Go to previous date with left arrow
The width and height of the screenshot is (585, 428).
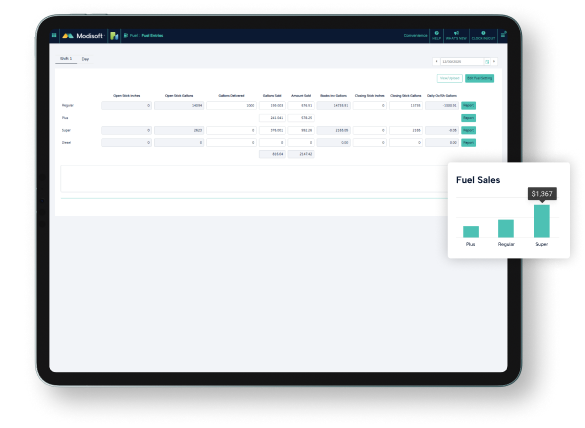click(436, 61)
